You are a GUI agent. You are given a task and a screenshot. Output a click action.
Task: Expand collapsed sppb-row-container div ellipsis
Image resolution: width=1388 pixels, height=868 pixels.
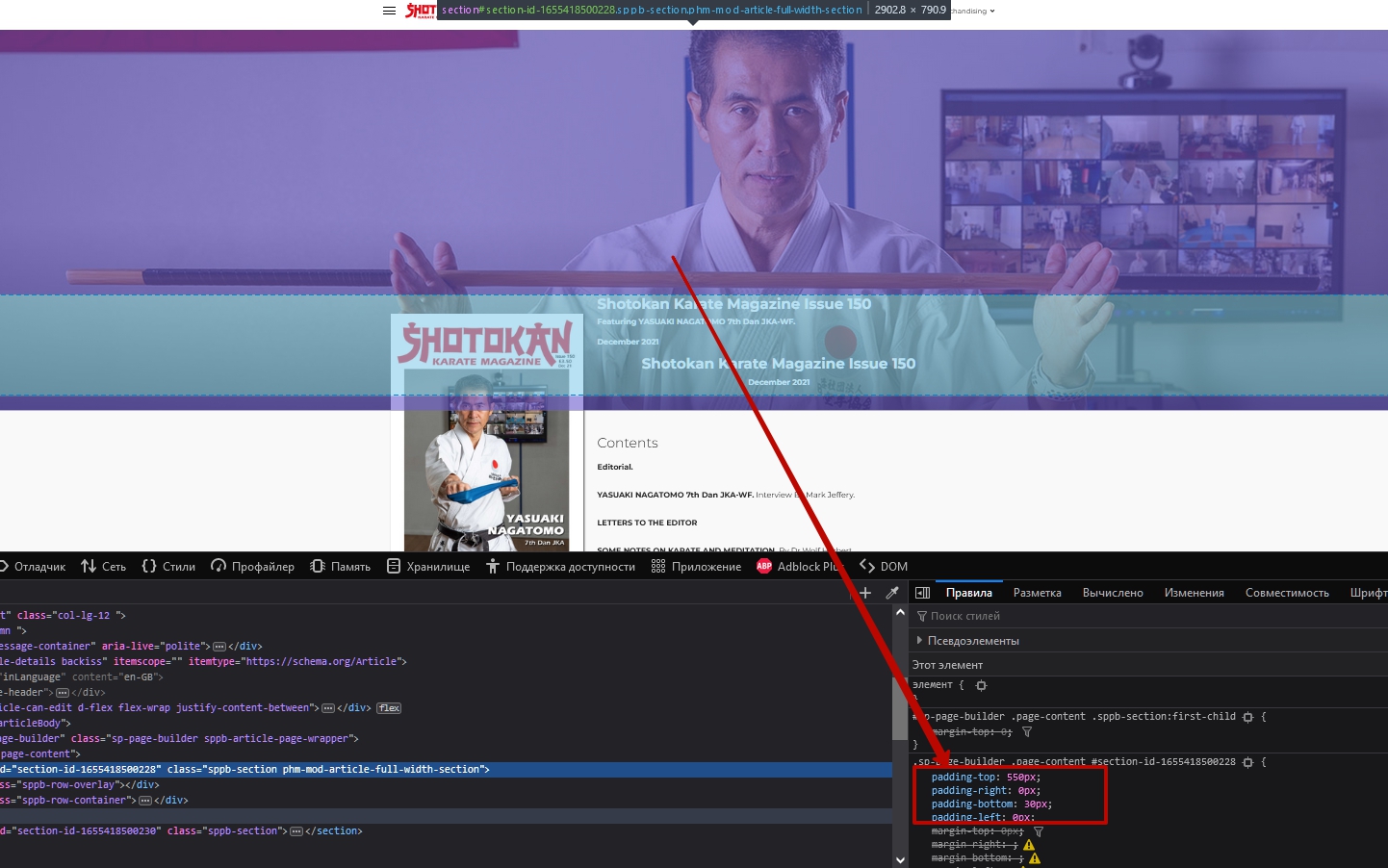[145, 801]
